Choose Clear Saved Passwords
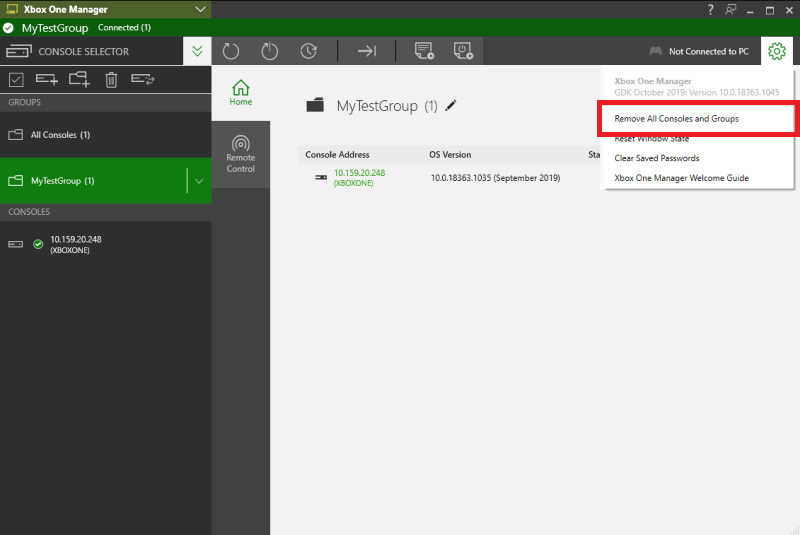 tap(657, 158)
